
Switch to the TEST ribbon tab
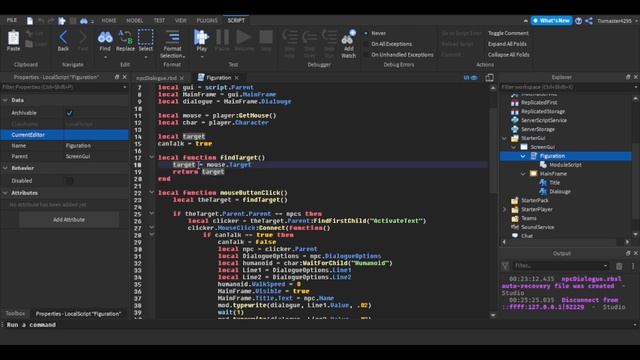pos(159,20)
